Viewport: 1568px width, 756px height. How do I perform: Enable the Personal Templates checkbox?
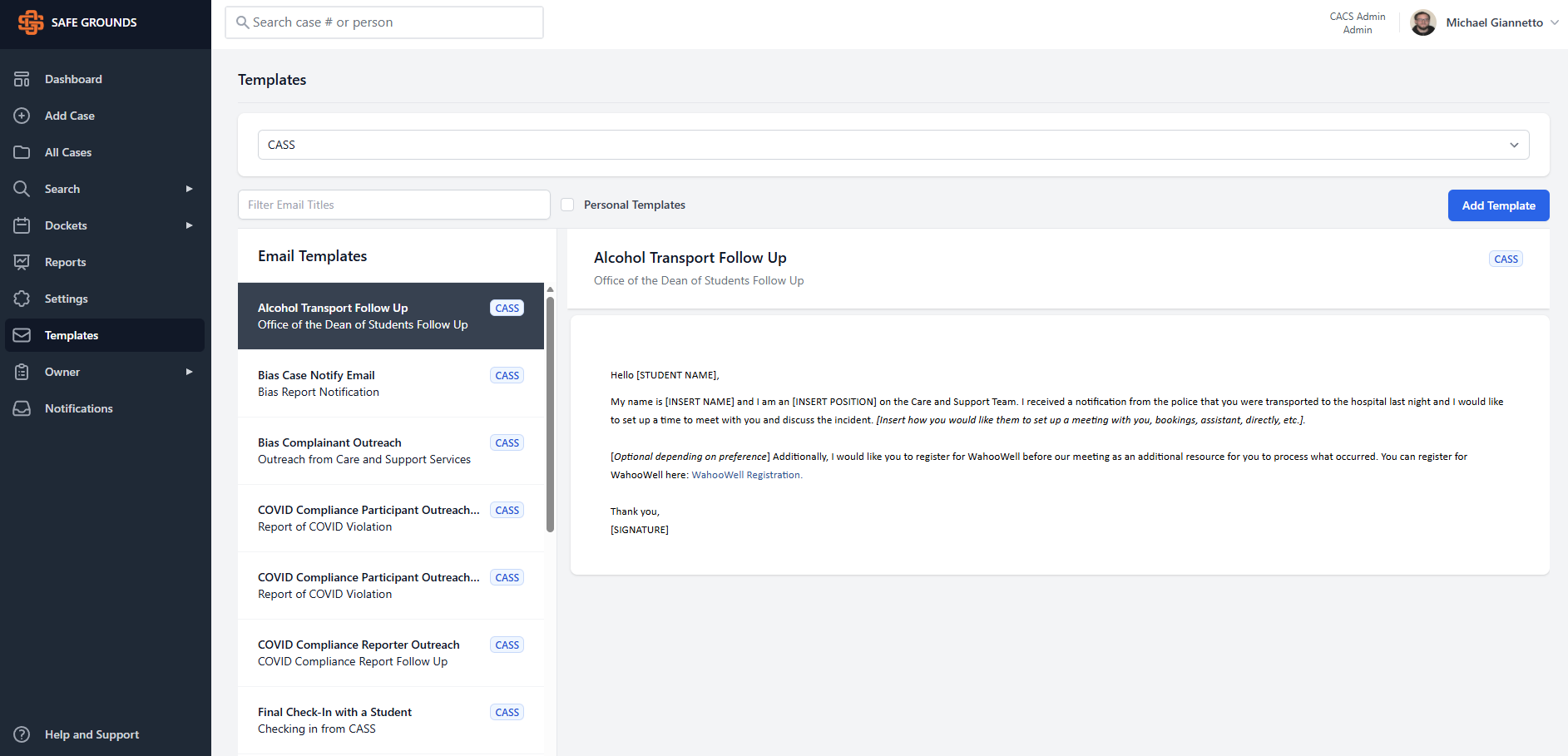(x=566, y=204)
